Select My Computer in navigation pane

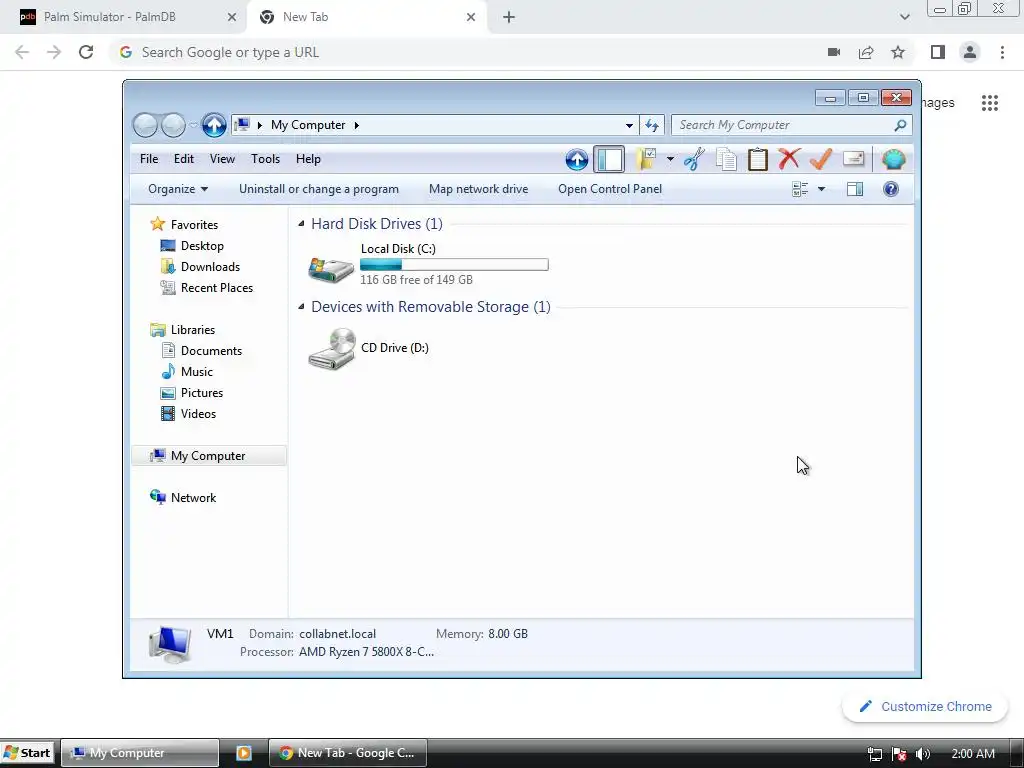click(x=208, y=456)
